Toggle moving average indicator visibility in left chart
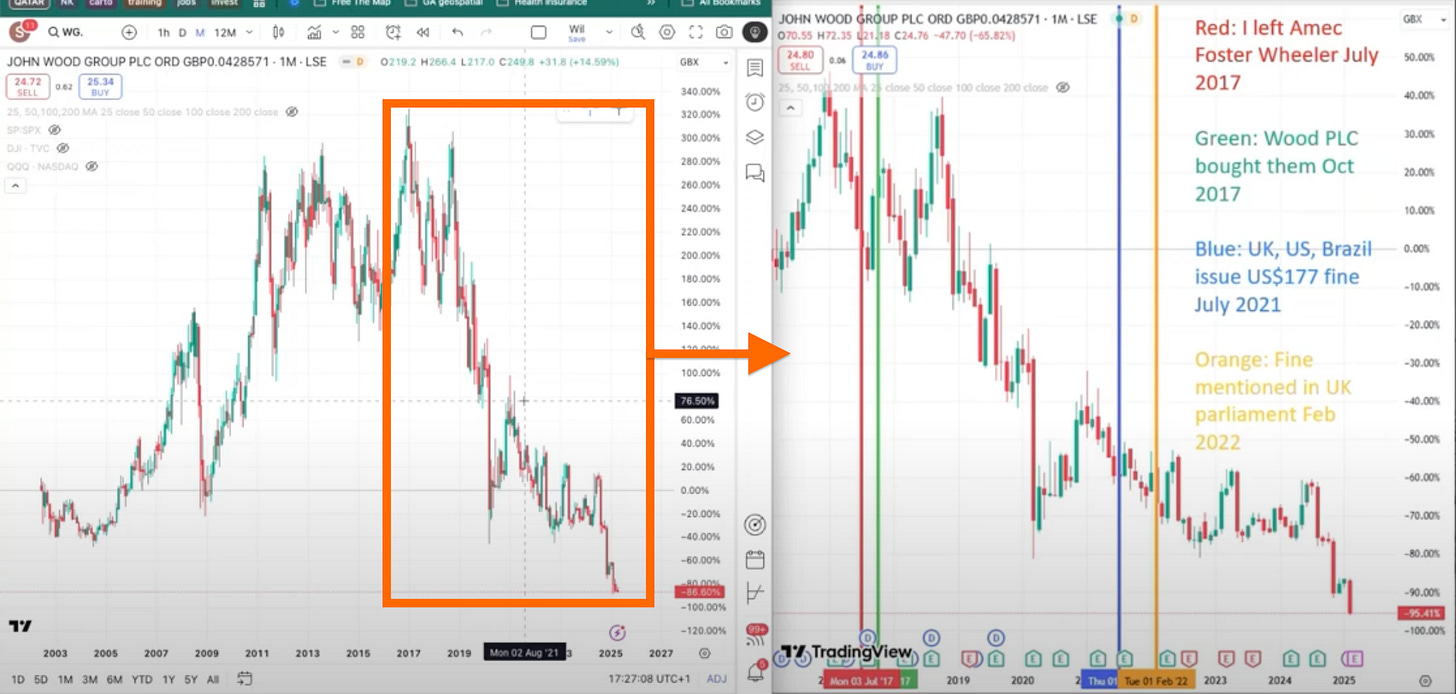This screenshot has height=694, width=1456. [292, 112]
